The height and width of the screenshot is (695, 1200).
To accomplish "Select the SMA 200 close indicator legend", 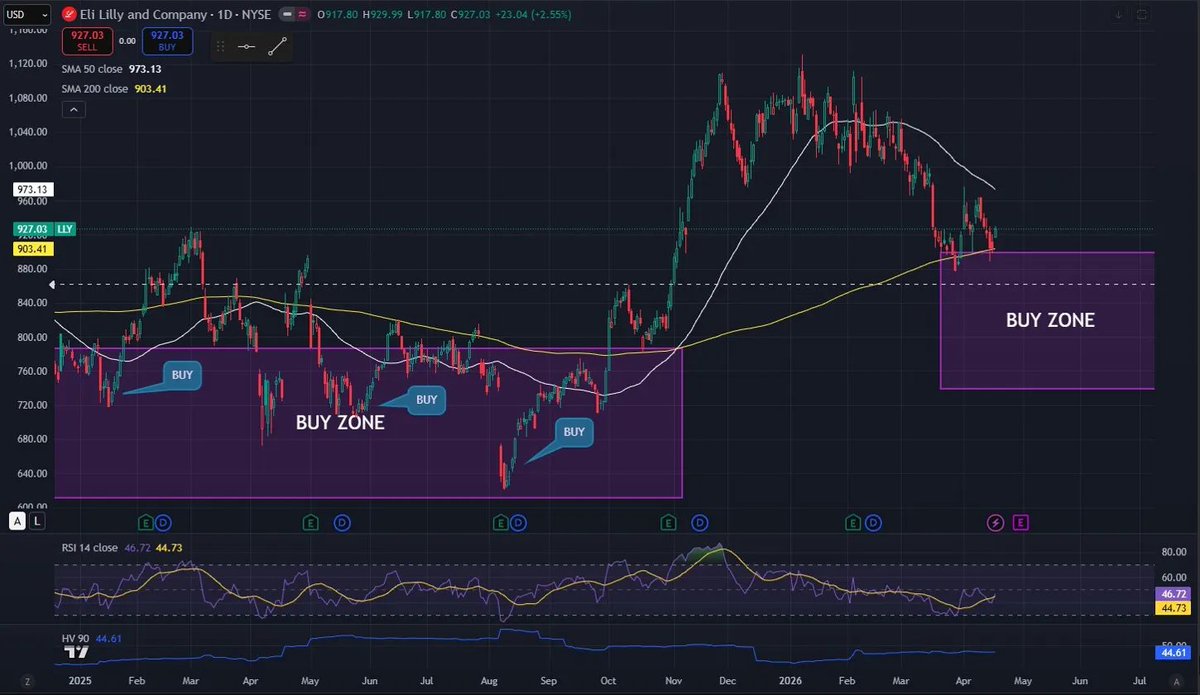I will click(114, 89).
